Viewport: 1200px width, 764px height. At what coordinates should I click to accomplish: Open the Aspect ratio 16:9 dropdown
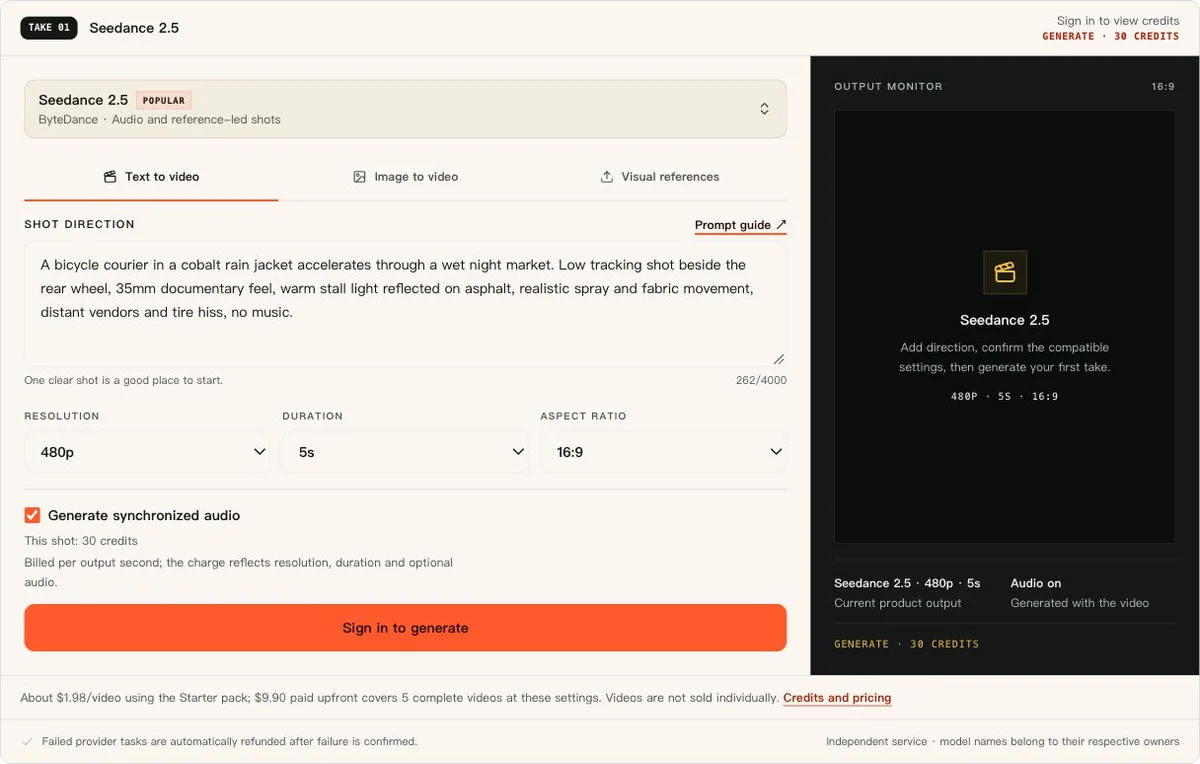tap(663, 452)
